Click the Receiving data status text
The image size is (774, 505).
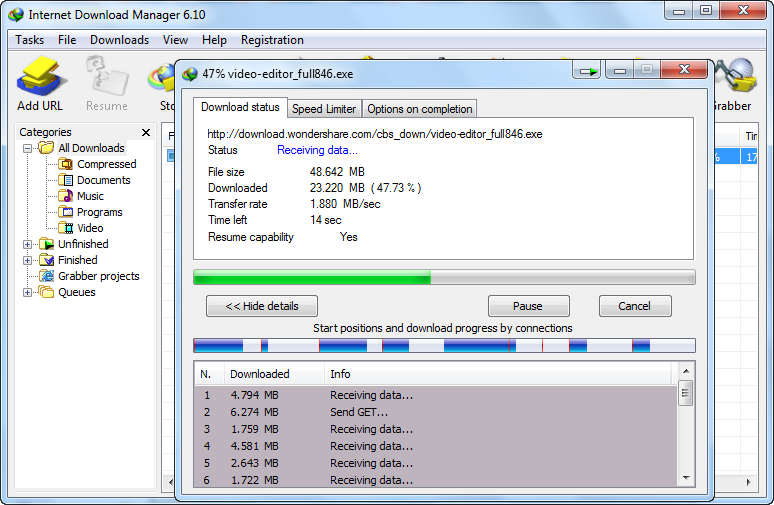(317, 150)
